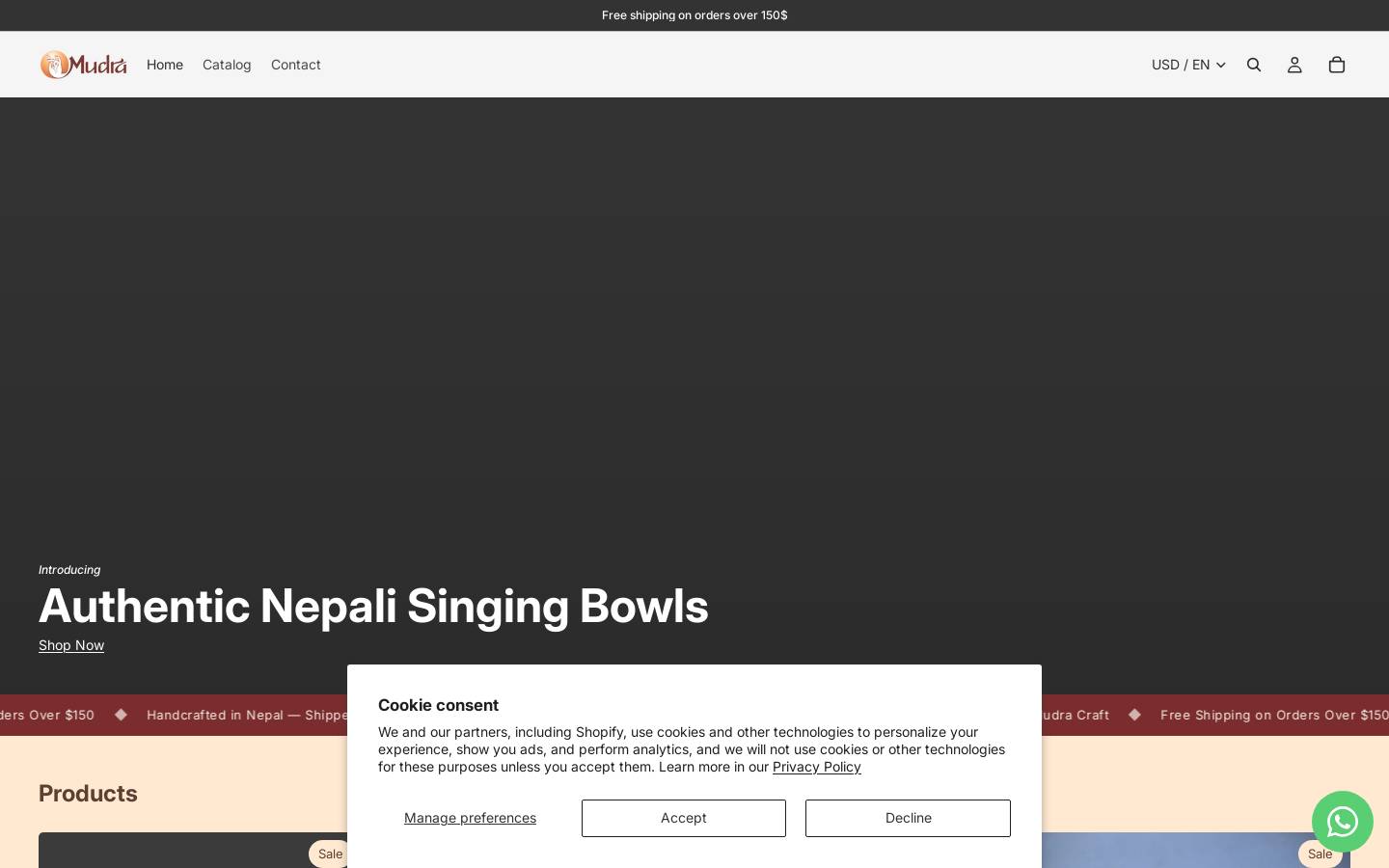Image resolution: width=1389 pixels, height=868 pixels.
Task: Open the shopping cart icon
Action: click(x=1337, y=65)
